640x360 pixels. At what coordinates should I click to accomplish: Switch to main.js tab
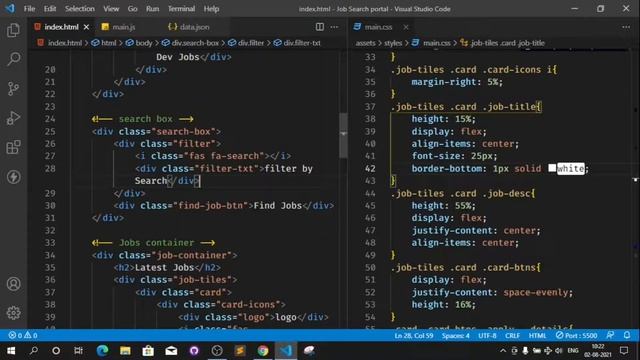click(x=123, y=27)
